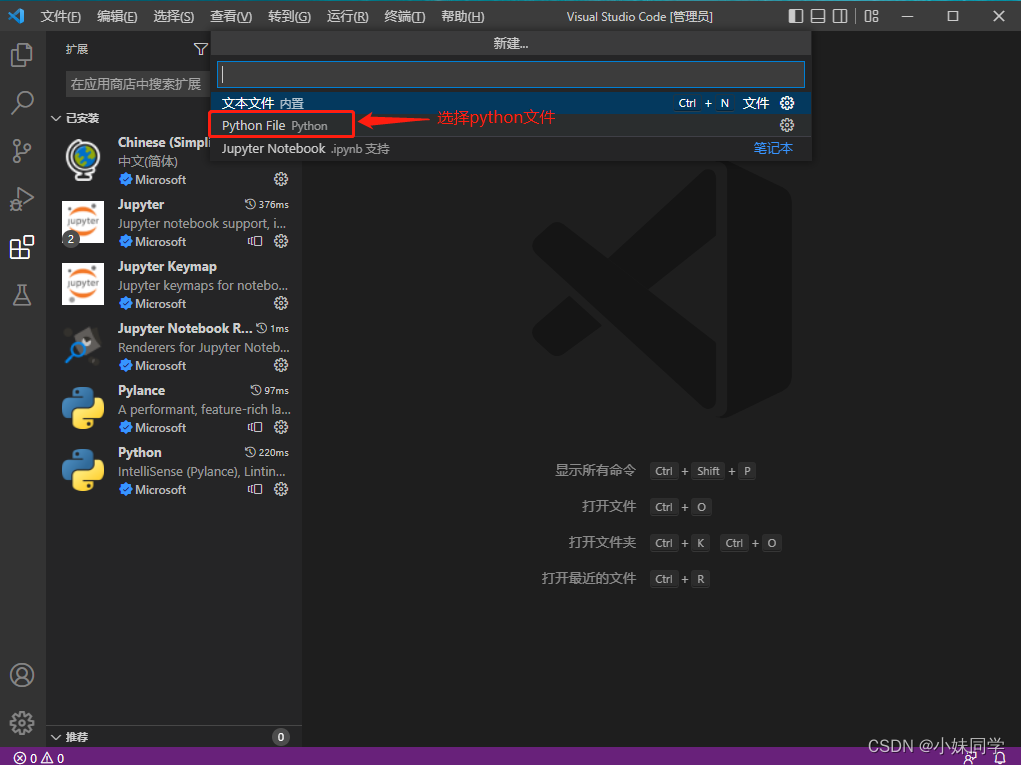Open the 运行(R) menu
Image resolution: width=1021 pixels, height=765 pixels.
(x=347, y=16)
